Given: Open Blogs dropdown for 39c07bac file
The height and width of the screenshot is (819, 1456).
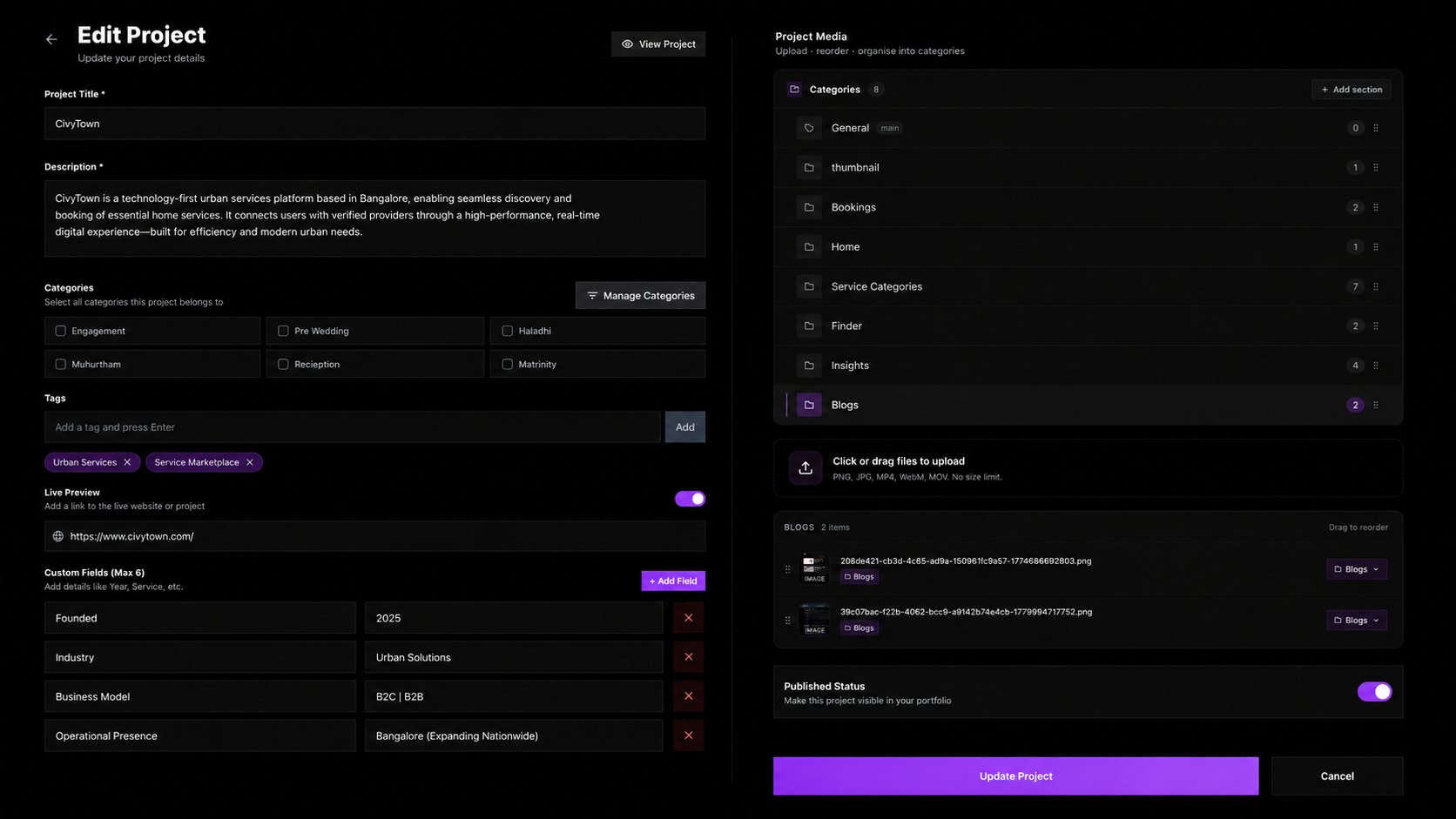Looking at the screenshot, I should point(1357,621).
